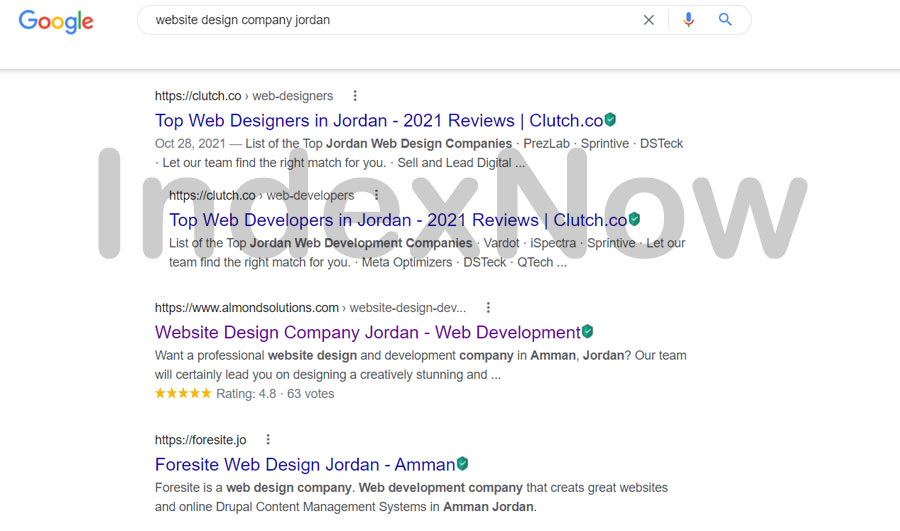Click green shield badge beside Top Web Designers title
This screenshot has height=531, width=900.
610,119
